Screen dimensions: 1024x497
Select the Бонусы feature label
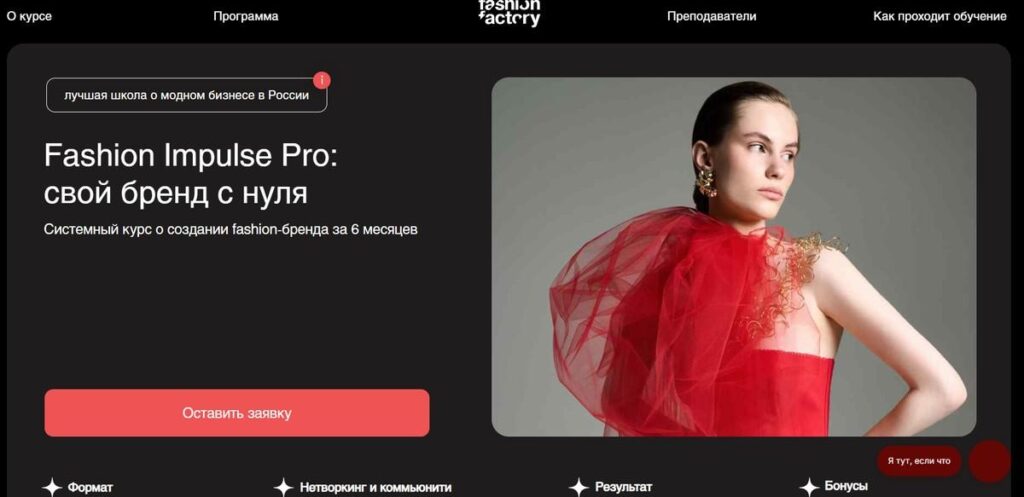coord(846,487)
